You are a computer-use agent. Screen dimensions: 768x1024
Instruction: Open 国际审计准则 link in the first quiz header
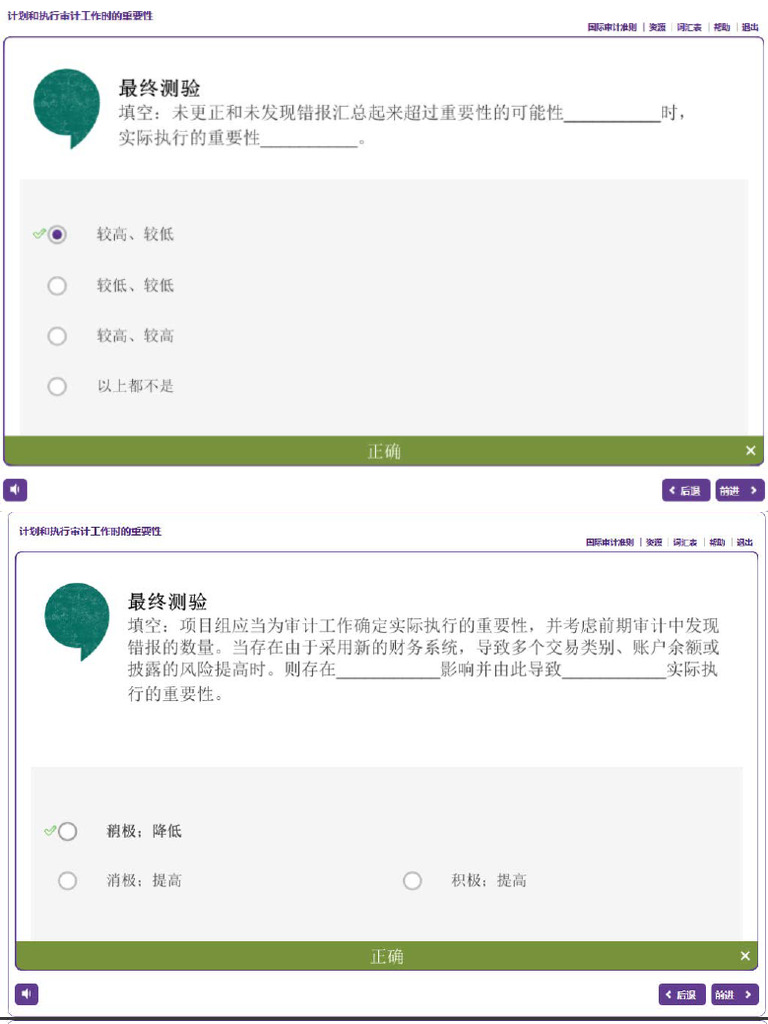pos(612,27)
